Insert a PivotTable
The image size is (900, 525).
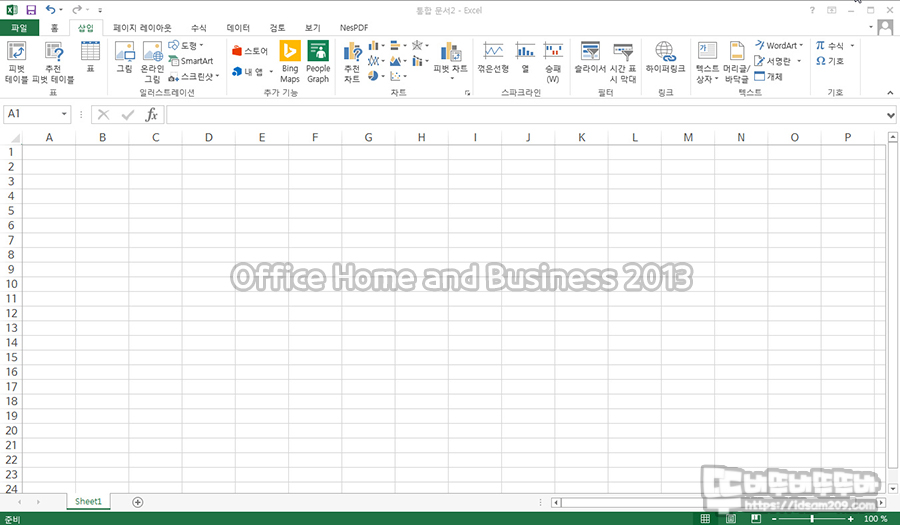click(x=16, y=63)
